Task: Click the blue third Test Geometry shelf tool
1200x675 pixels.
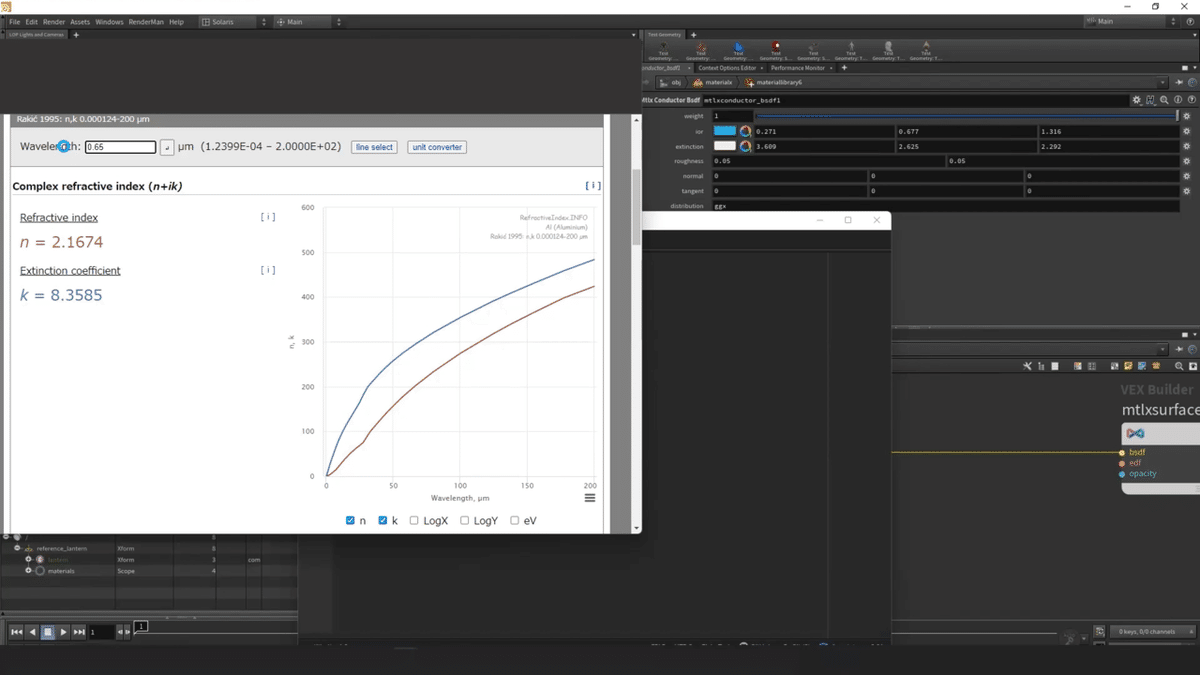Action: (738, 52)
